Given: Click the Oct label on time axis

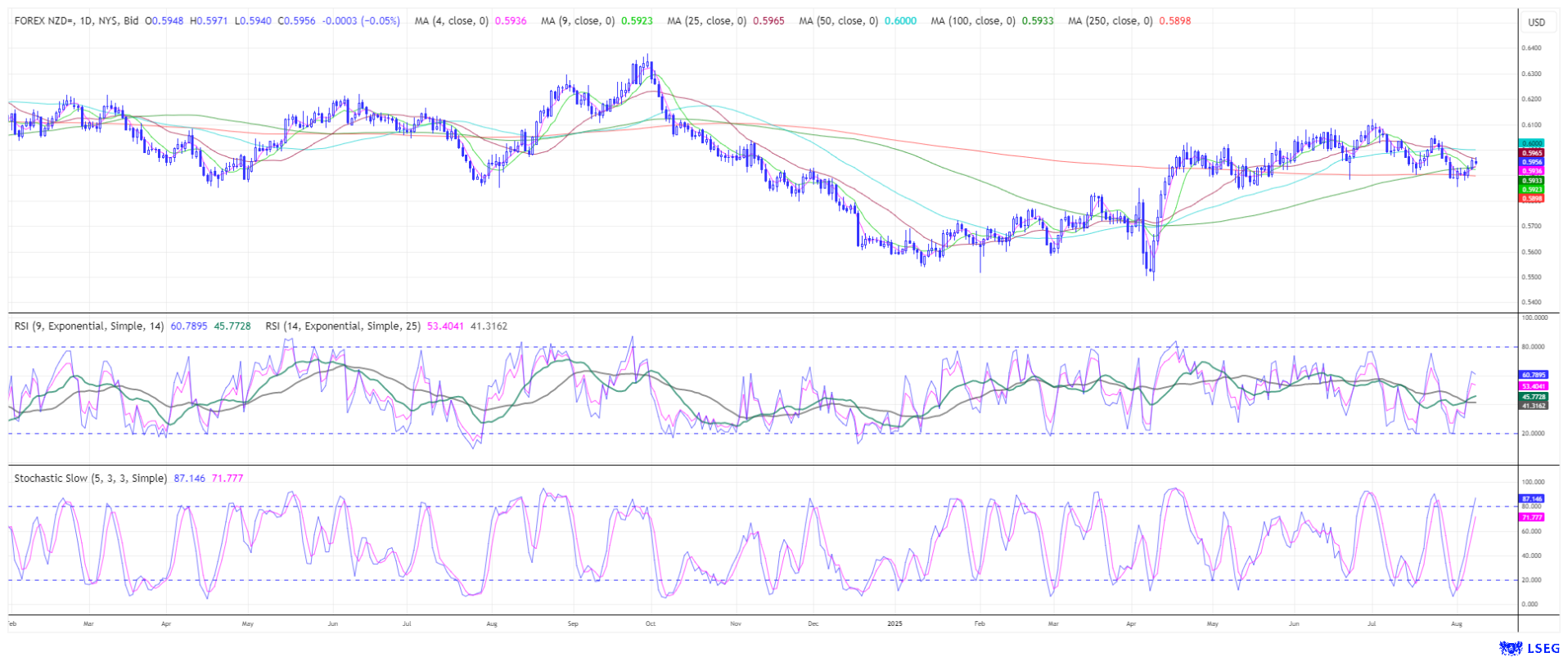Looking at the screenshot, I should click(651, 623).
